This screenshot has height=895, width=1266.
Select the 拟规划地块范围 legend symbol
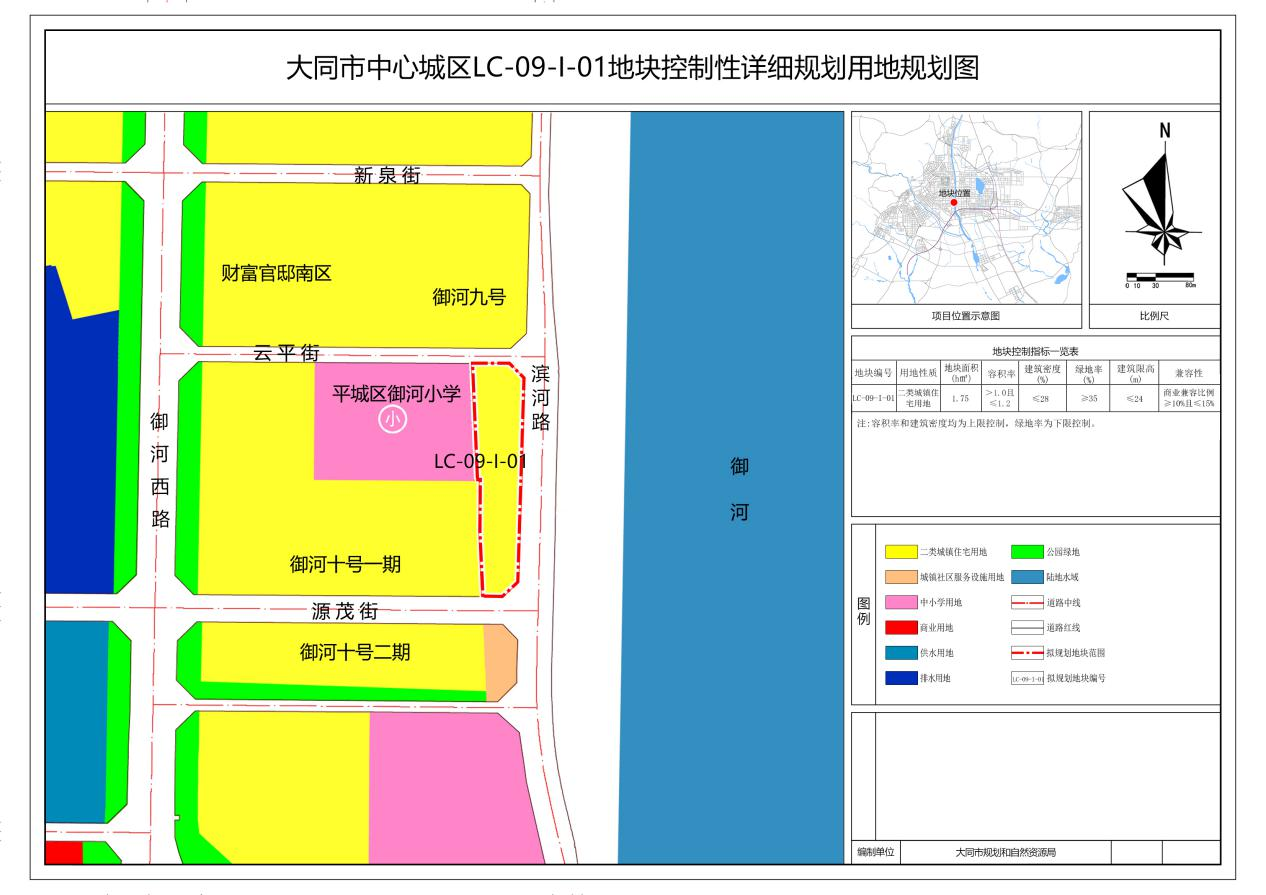pos(1027,652)
